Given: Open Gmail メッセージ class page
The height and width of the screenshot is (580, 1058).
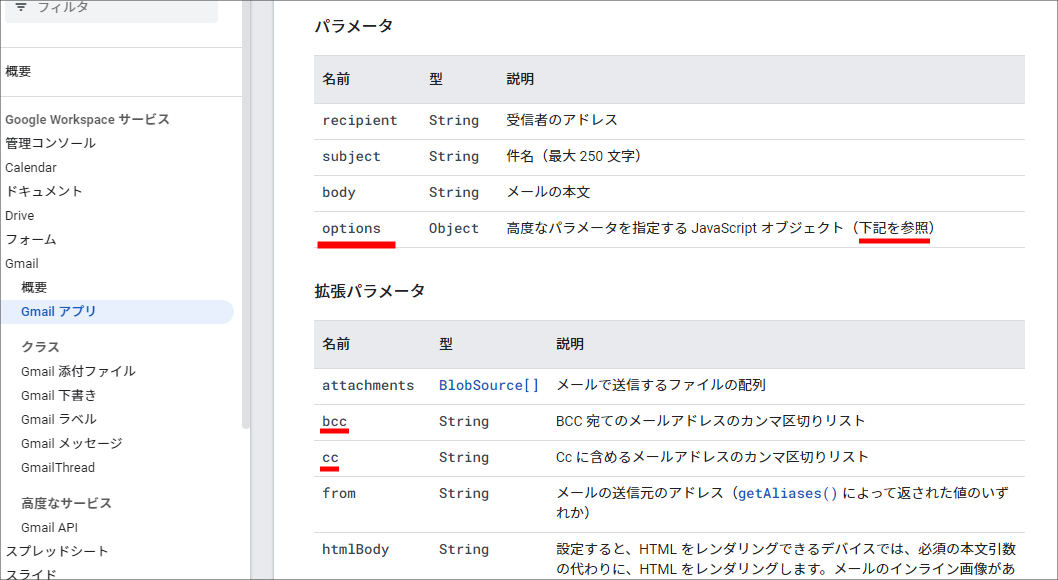Looking at the screenshot, I should (72, 443).
